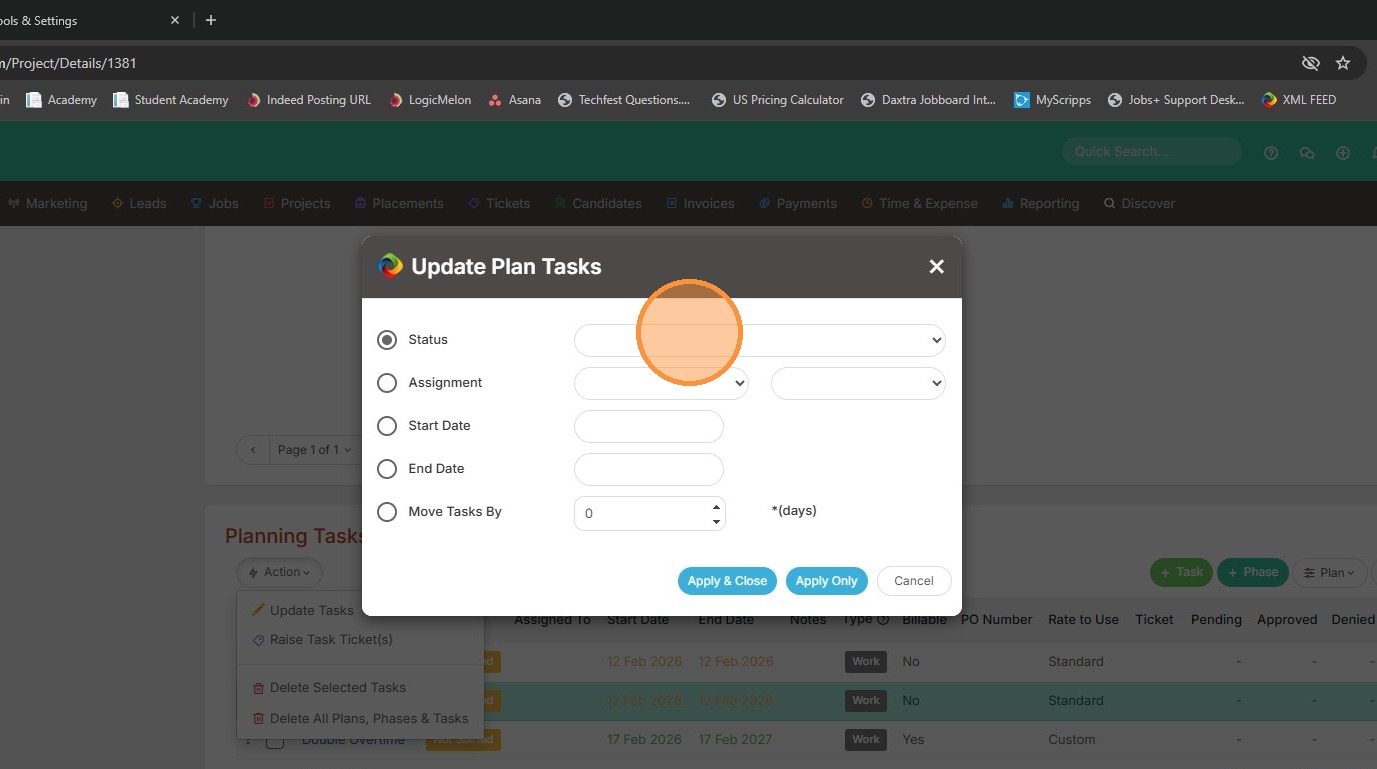This screenshot has width=1377, height=769.
Task: Open the Reporting navigation tab
Action: pyautogui.click(x=1040, y=203)
